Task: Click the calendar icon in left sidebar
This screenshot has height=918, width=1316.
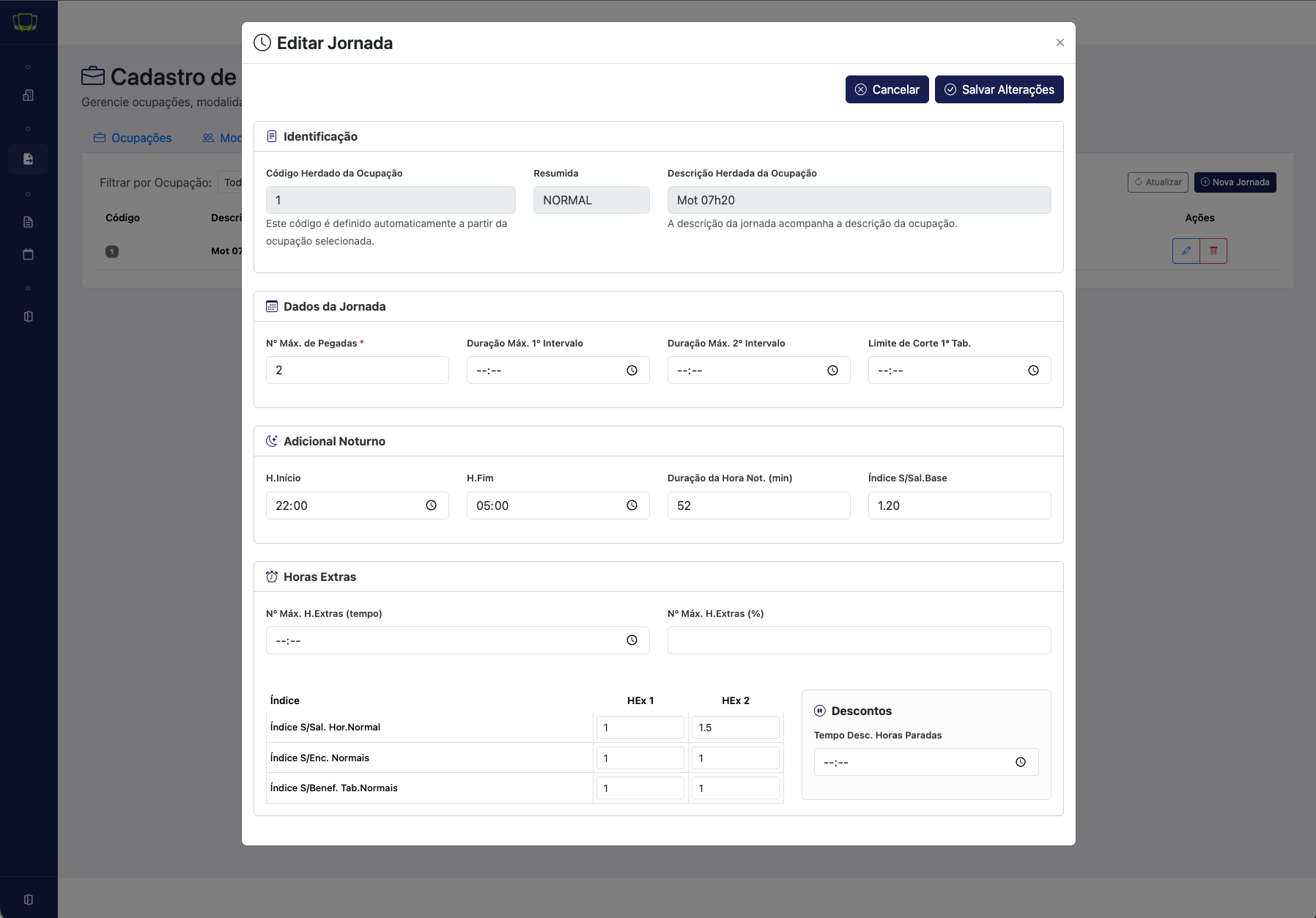Action: coord(29,254)
